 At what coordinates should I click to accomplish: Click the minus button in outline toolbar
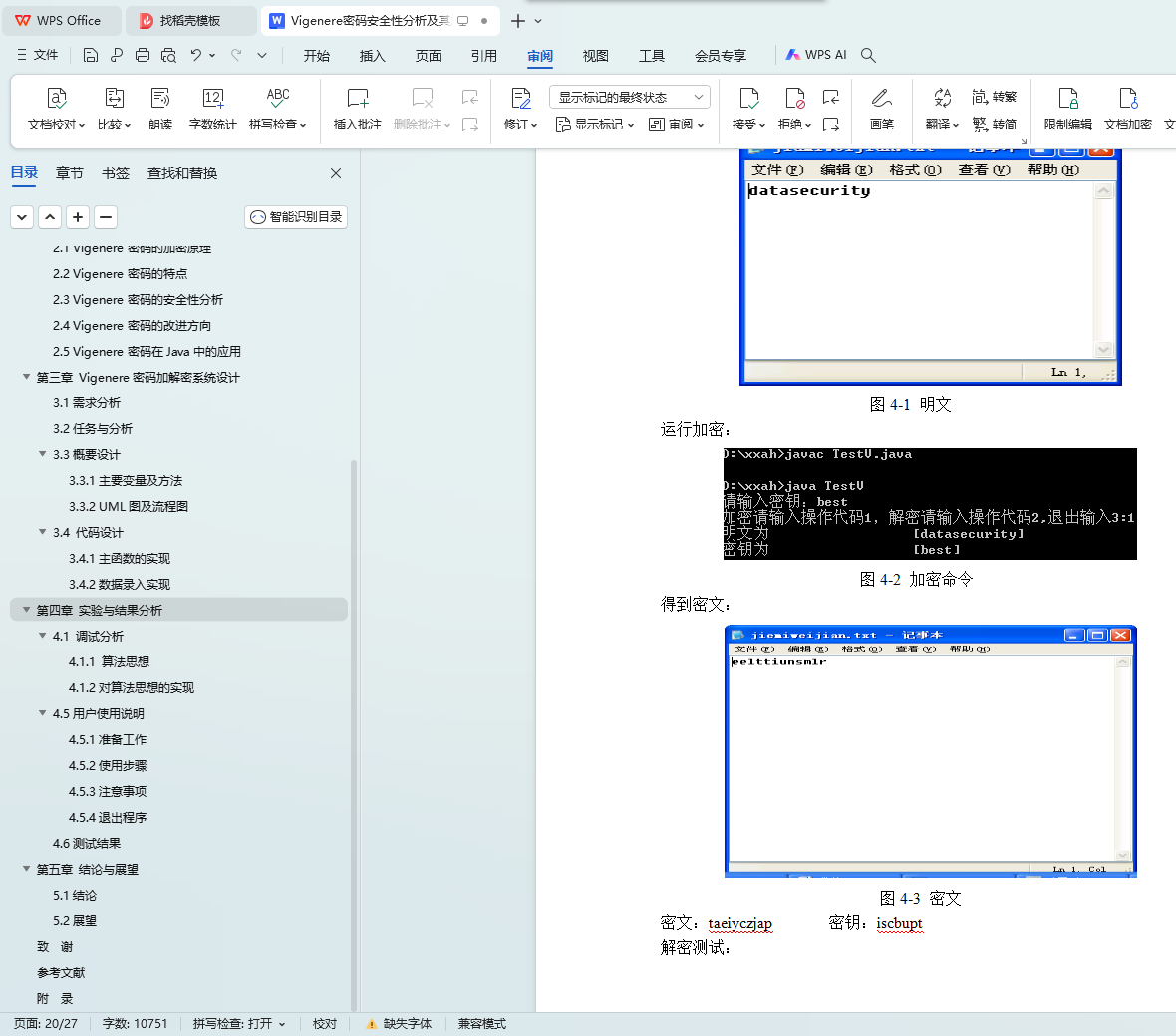[106, 217]
